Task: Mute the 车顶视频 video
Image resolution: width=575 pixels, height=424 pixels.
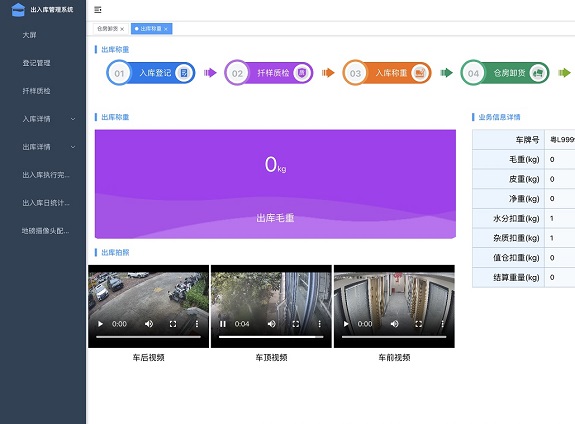Action: pyautogui.click(x=272, y=324)
